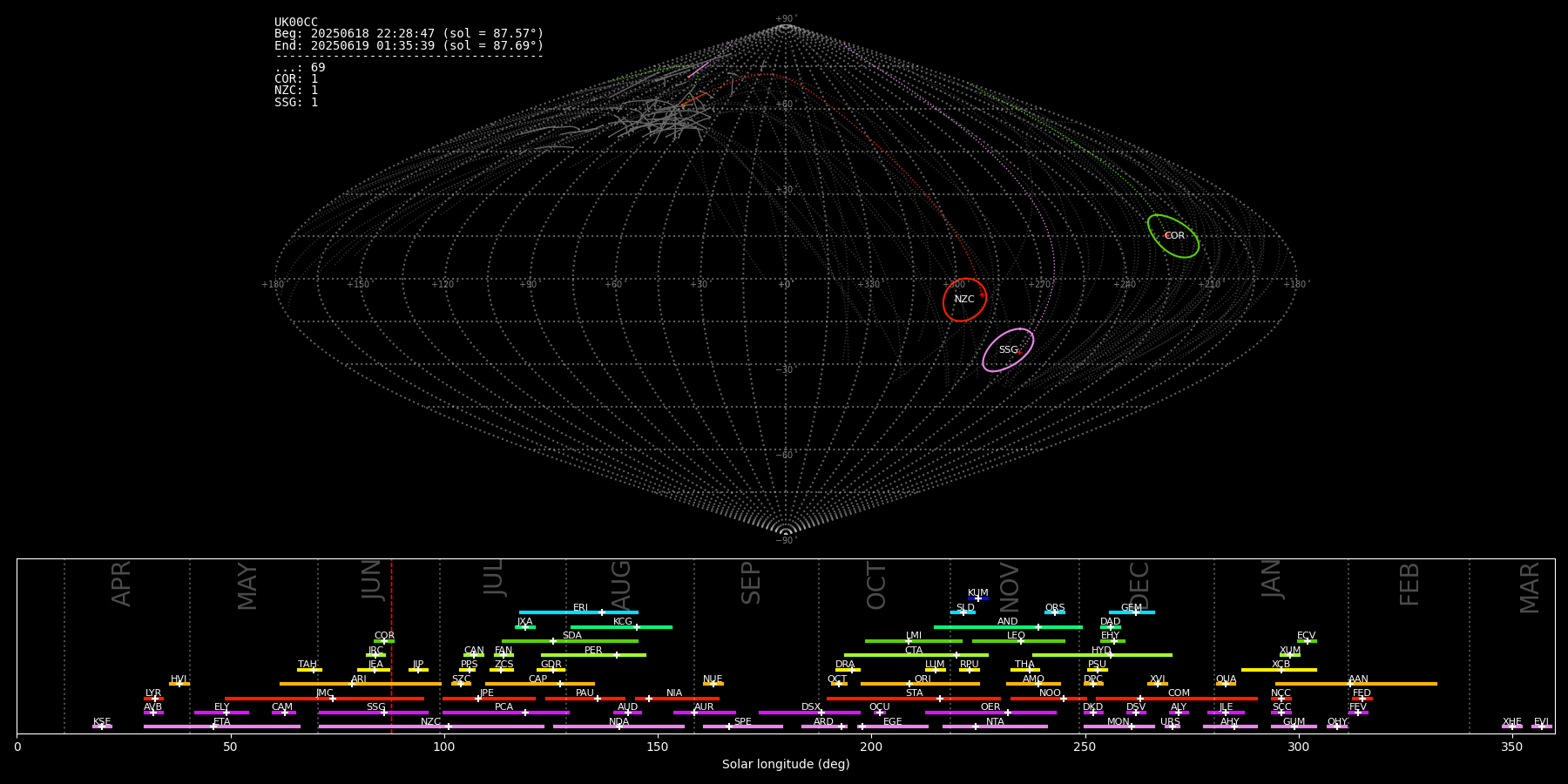This screenshot has height=784, width=1568.
Task: Click the FEB month label
Action: (1409, 585)
